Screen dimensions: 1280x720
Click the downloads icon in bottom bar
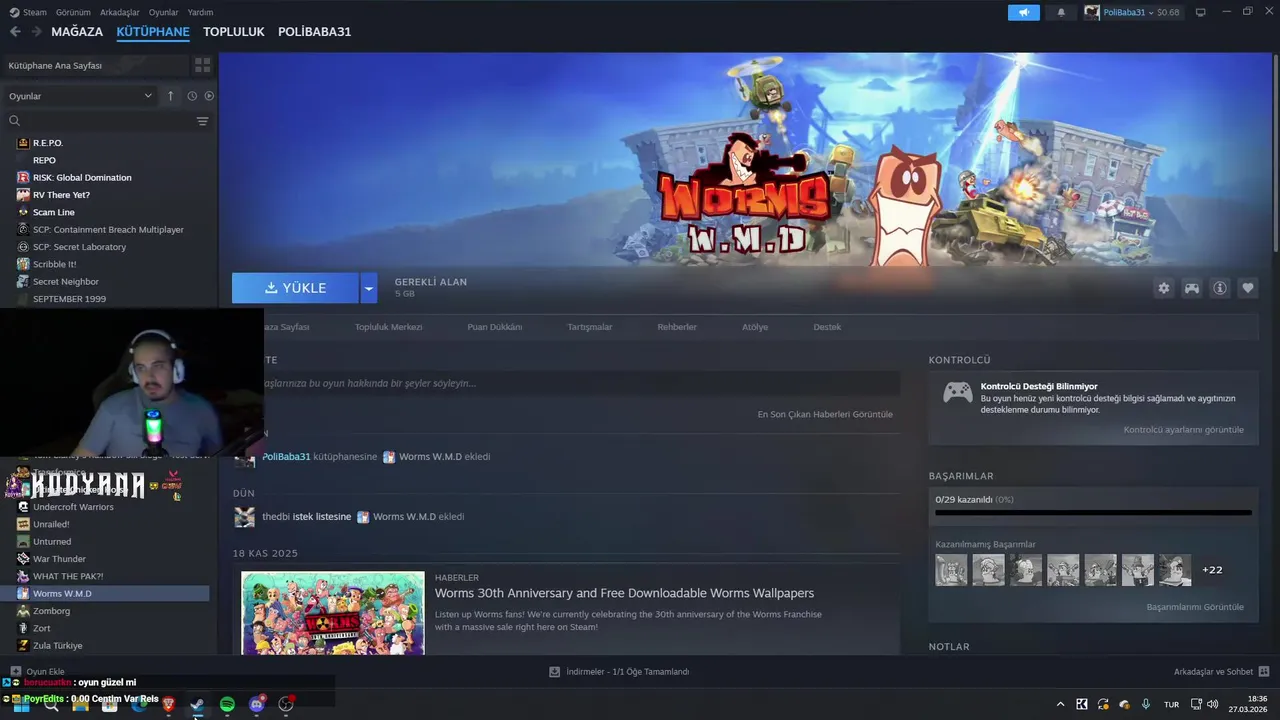(x=555, y=672)
